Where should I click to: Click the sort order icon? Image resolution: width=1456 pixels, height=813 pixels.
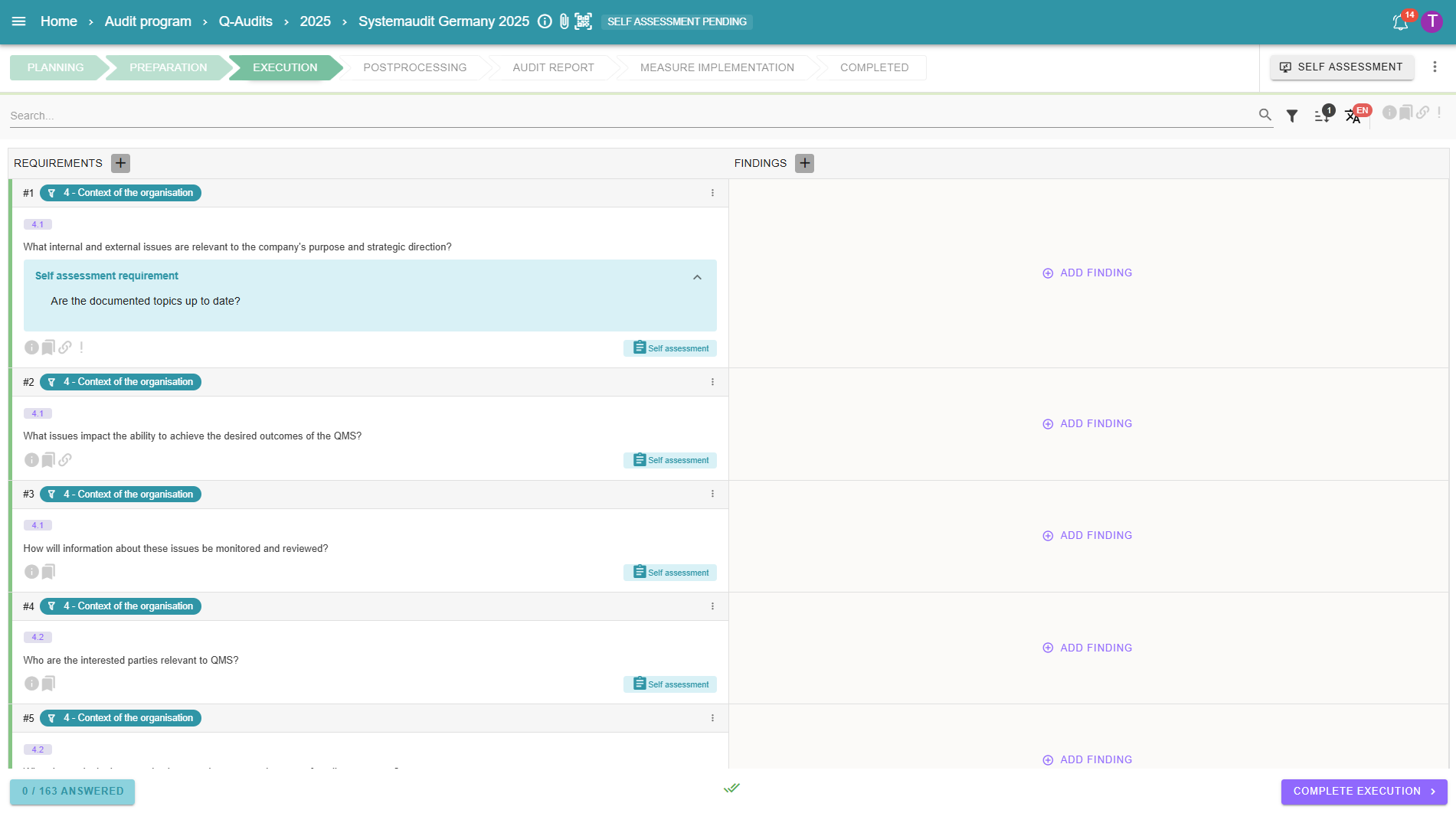click(x=1322, y=116)
